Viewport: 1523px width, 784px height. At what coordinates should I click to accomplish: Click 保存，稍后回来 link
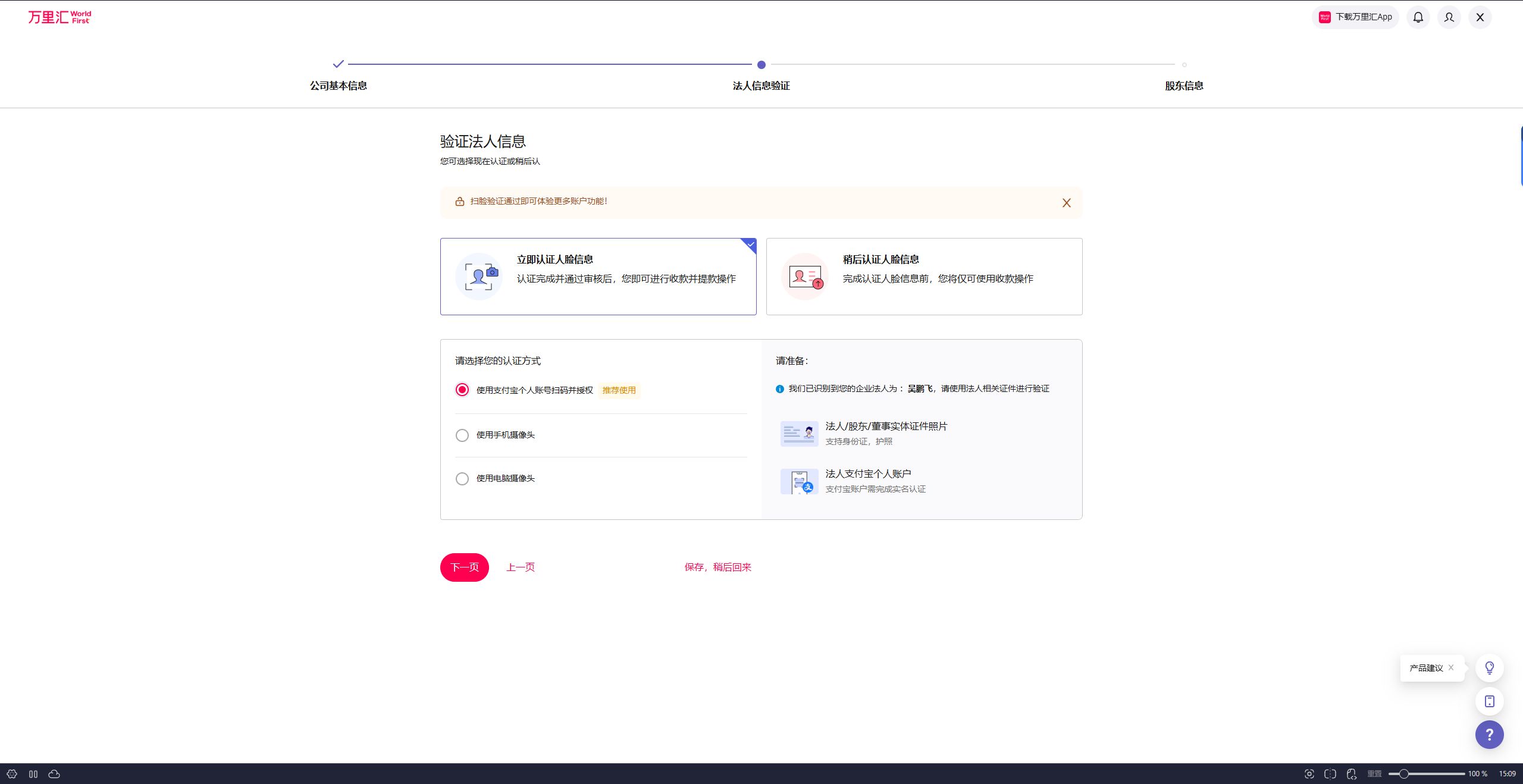pos(718,567)
